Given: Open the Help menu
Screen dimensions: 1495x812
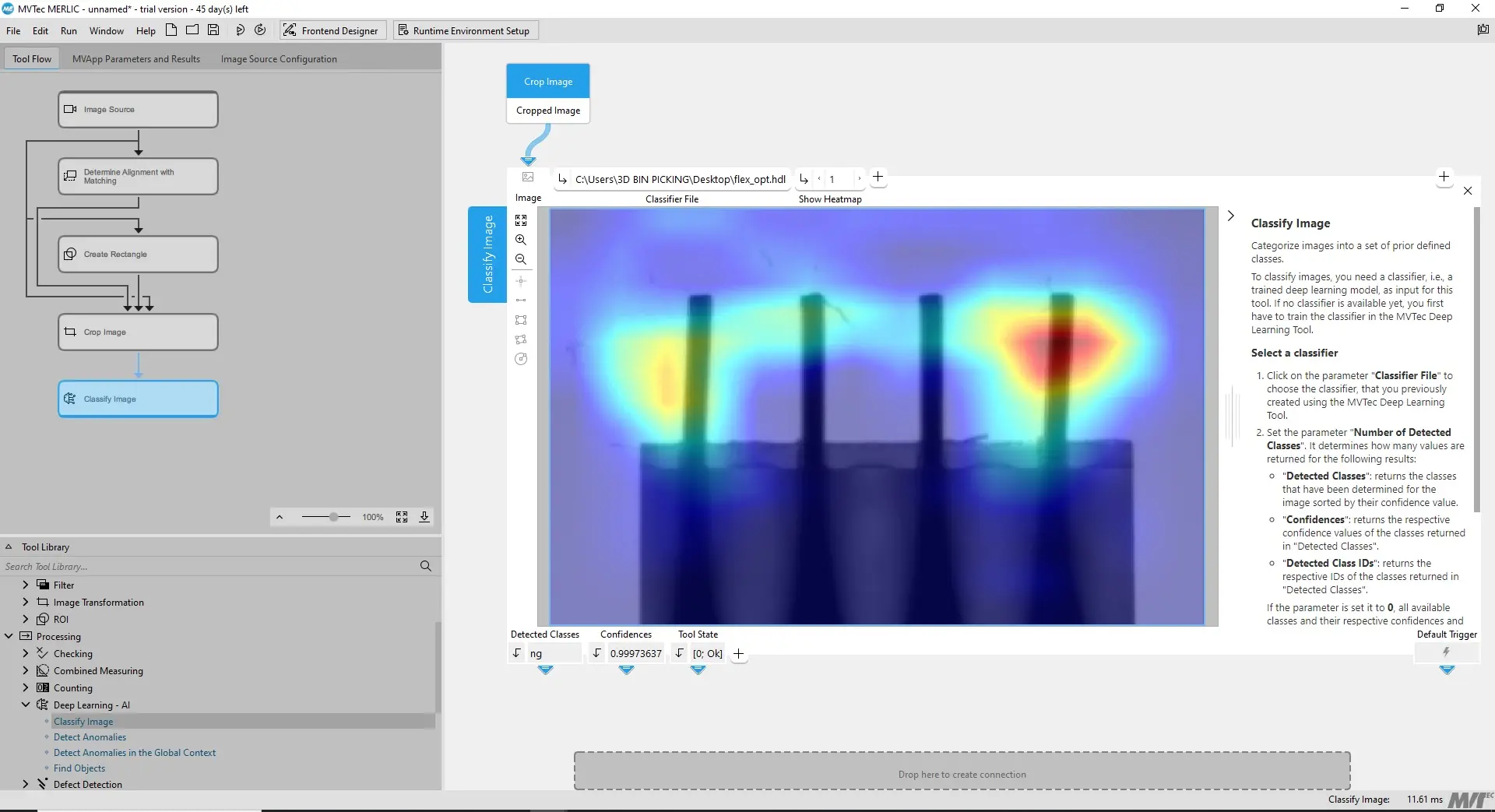Looking at the screenshot, I should tap(146, 31).
